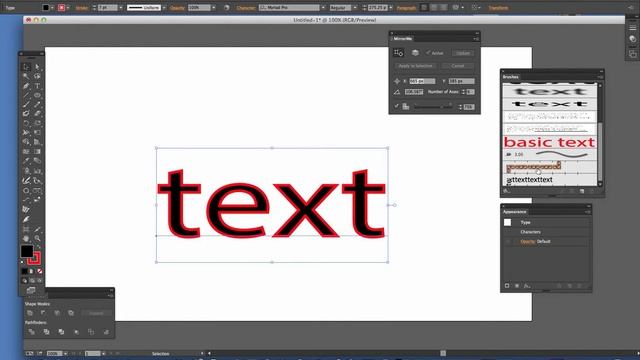Open the opacity 100% dropdown
Image resolution: width=640 pixels, height=360 pixels.
point(213,8)
